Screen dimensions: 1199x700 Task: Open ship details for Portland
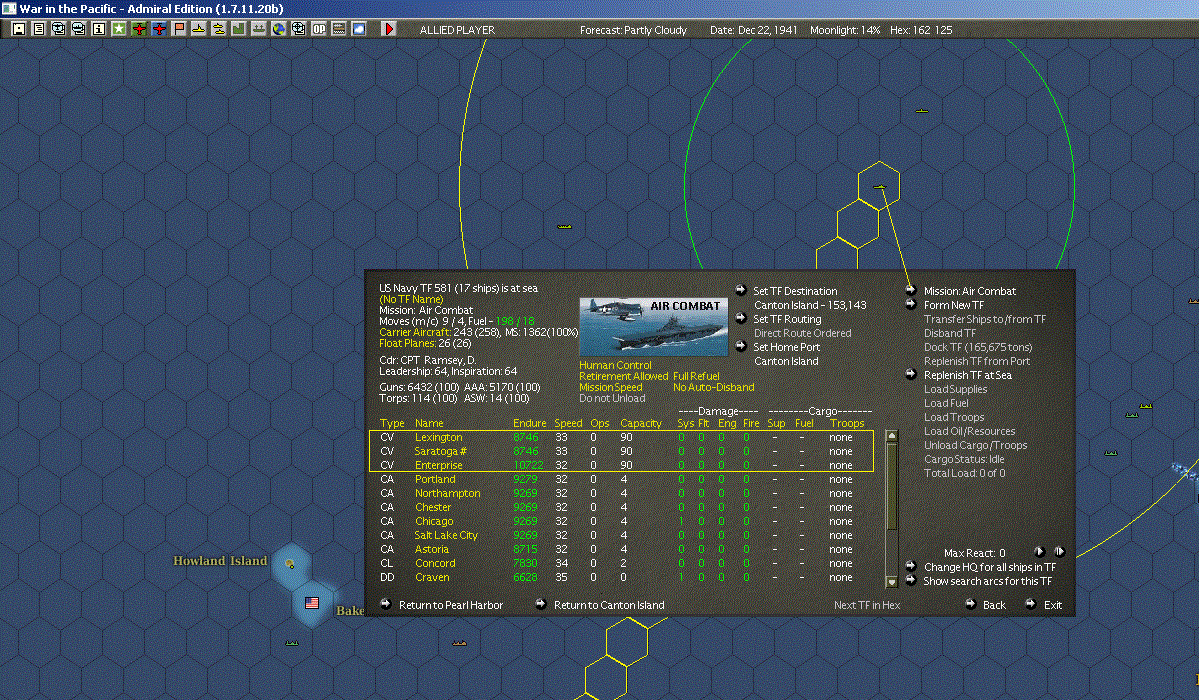point(435,480)
